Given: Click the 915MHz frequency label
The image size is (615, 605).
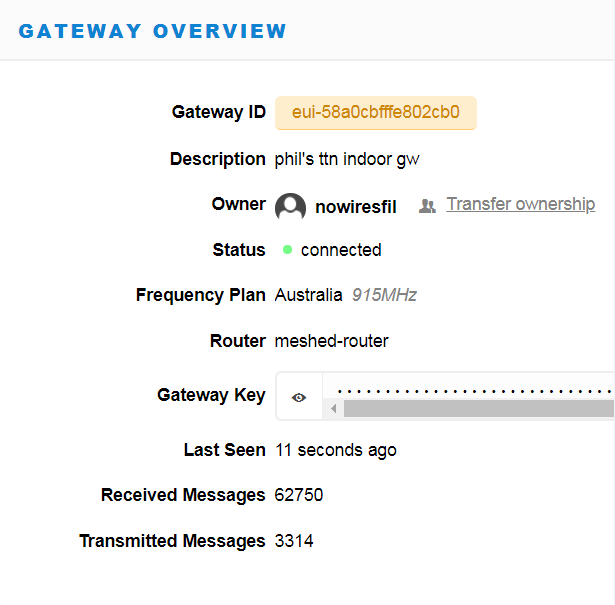Looking at the screenshot, I should tap(384, 295).
